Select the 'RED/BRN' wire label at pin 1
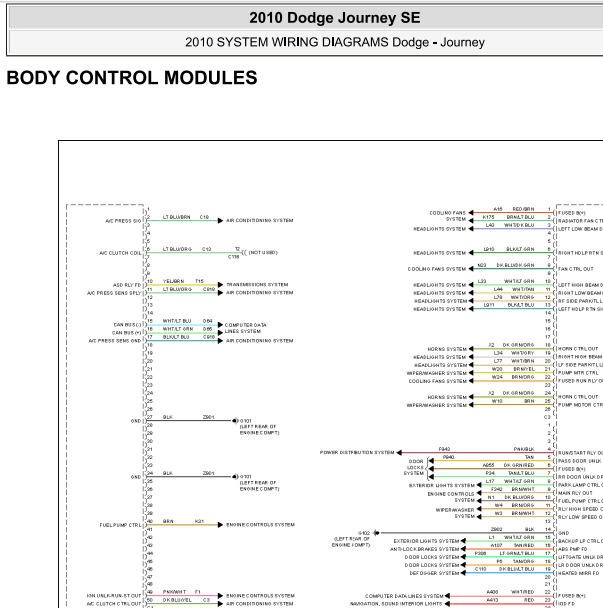Image resolution: width=603 pixels, height=608 pixels. 524,209
